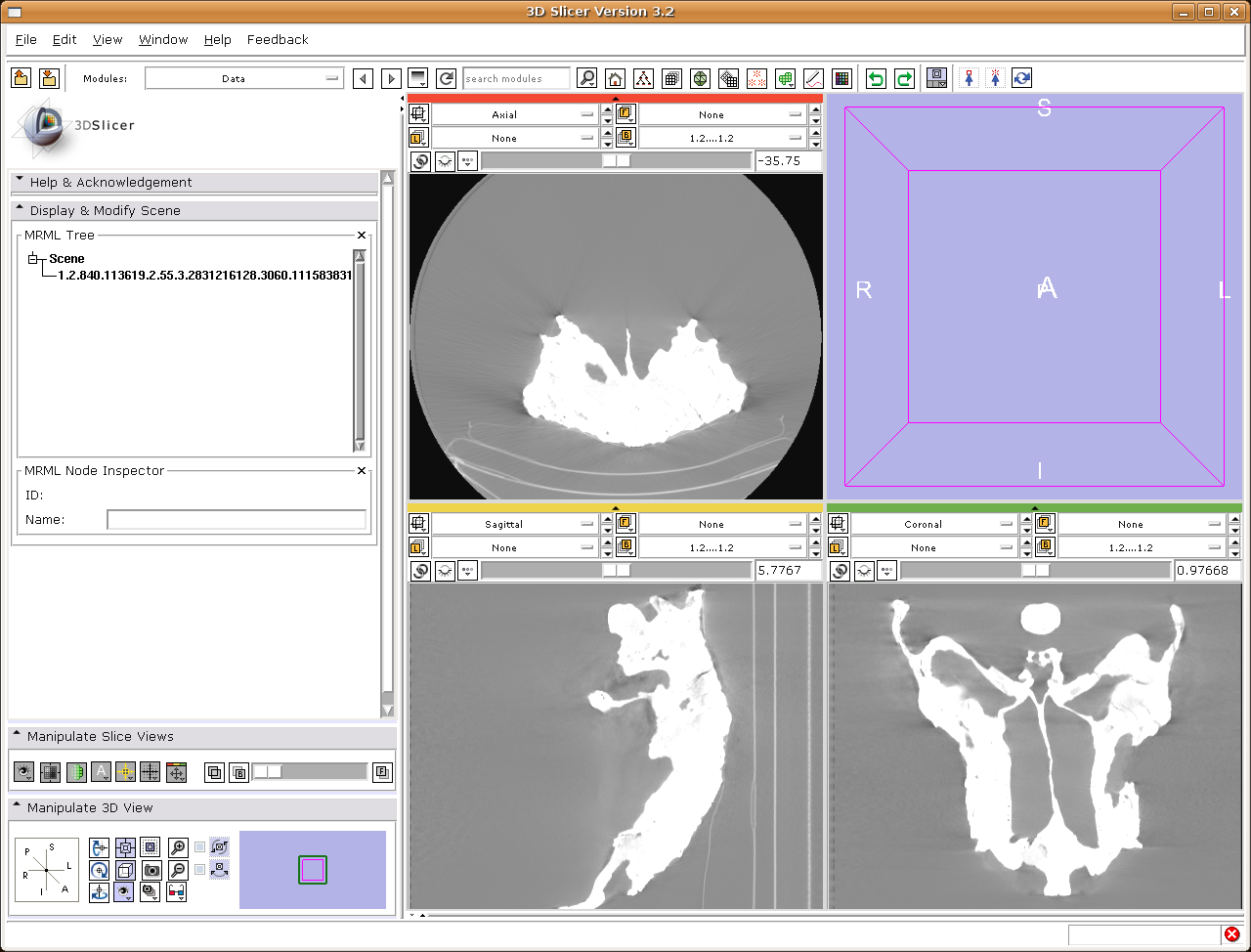Viewport: 1251px width, 952px height.
Task: Open the File menu
Action: (26, 39)
